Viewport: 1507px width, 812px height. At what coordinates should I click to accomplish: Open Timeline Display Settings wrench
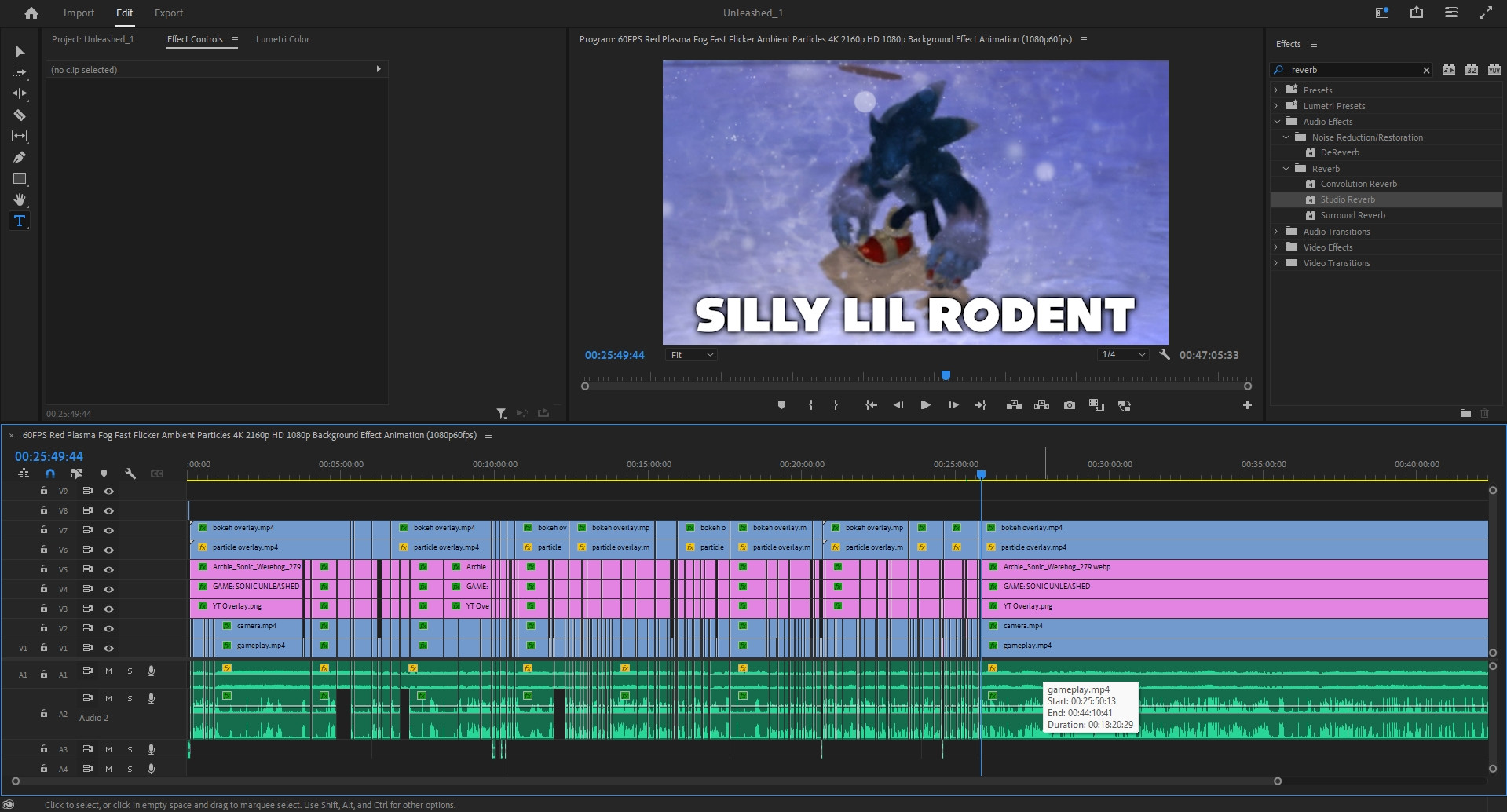(x=130, y=474)
